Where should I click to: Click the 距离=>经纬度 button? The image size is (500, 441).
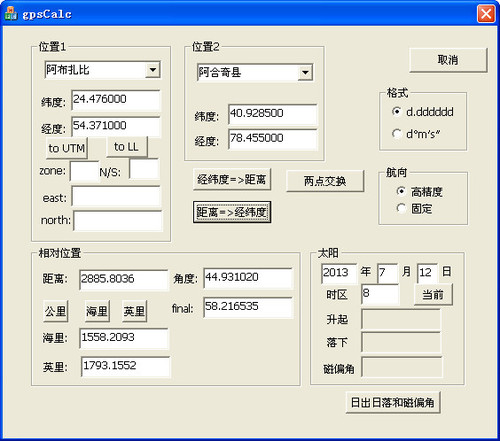point(232,212)
